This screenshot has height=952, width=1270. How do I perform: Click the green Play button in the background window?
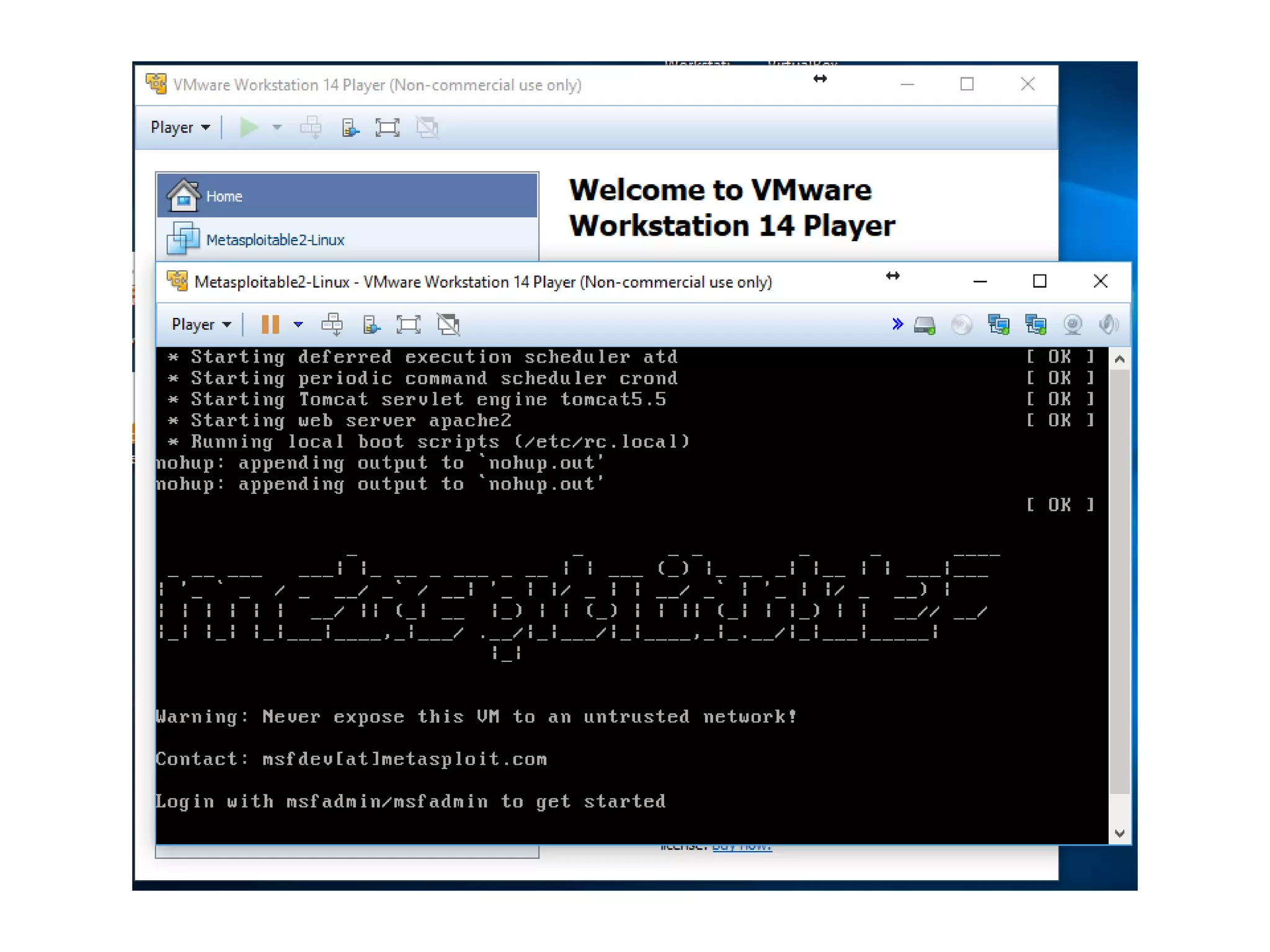point(249,128)
